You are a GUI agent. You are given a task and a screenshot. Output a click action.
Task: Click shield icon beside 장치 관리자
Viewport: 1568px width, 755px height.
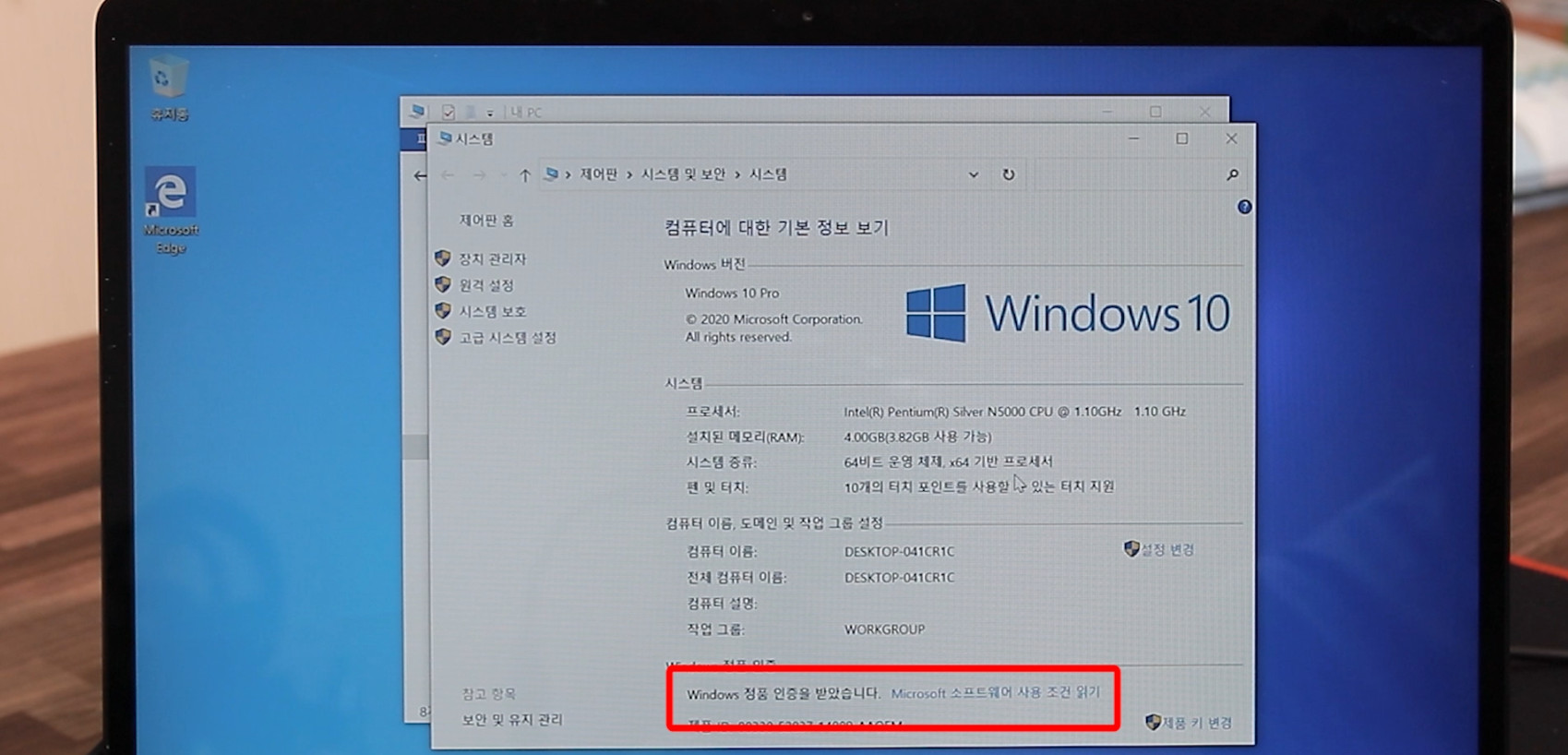443,258
